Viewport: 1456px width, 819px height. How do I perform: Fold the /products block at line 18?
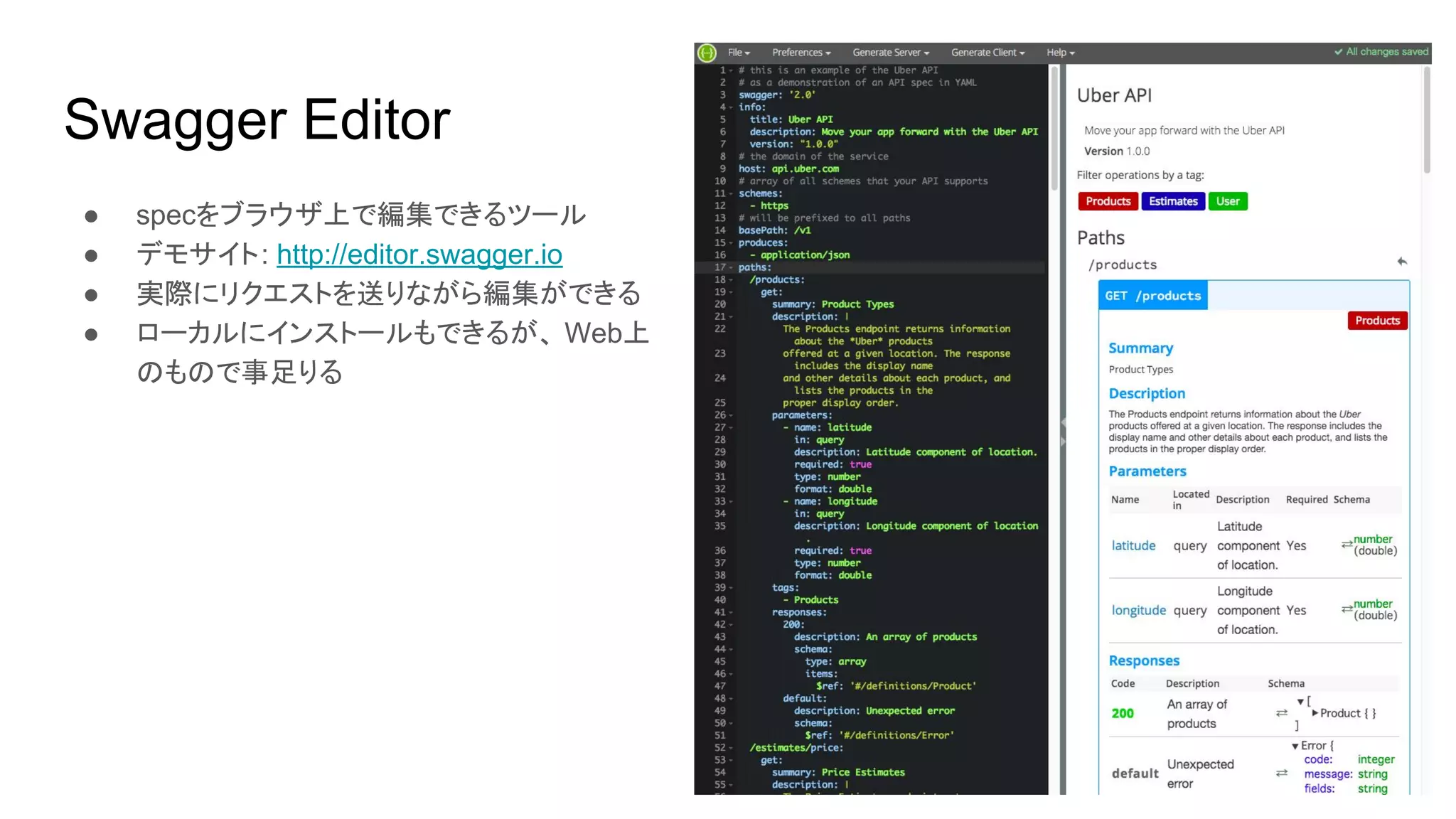point(731,280)
